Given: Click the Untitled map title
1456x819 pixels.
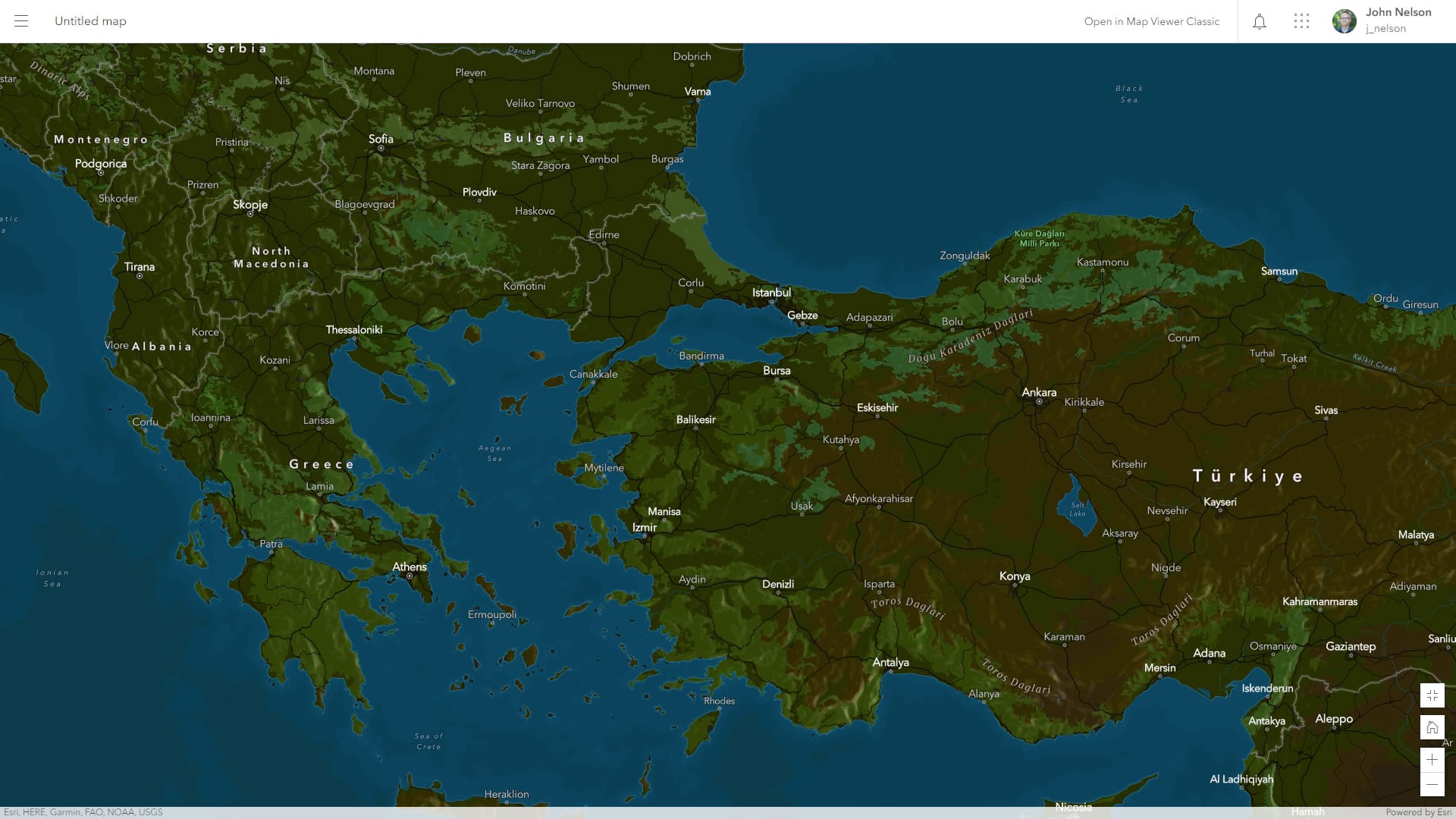Looking at the screenshot, I should 90,21.
